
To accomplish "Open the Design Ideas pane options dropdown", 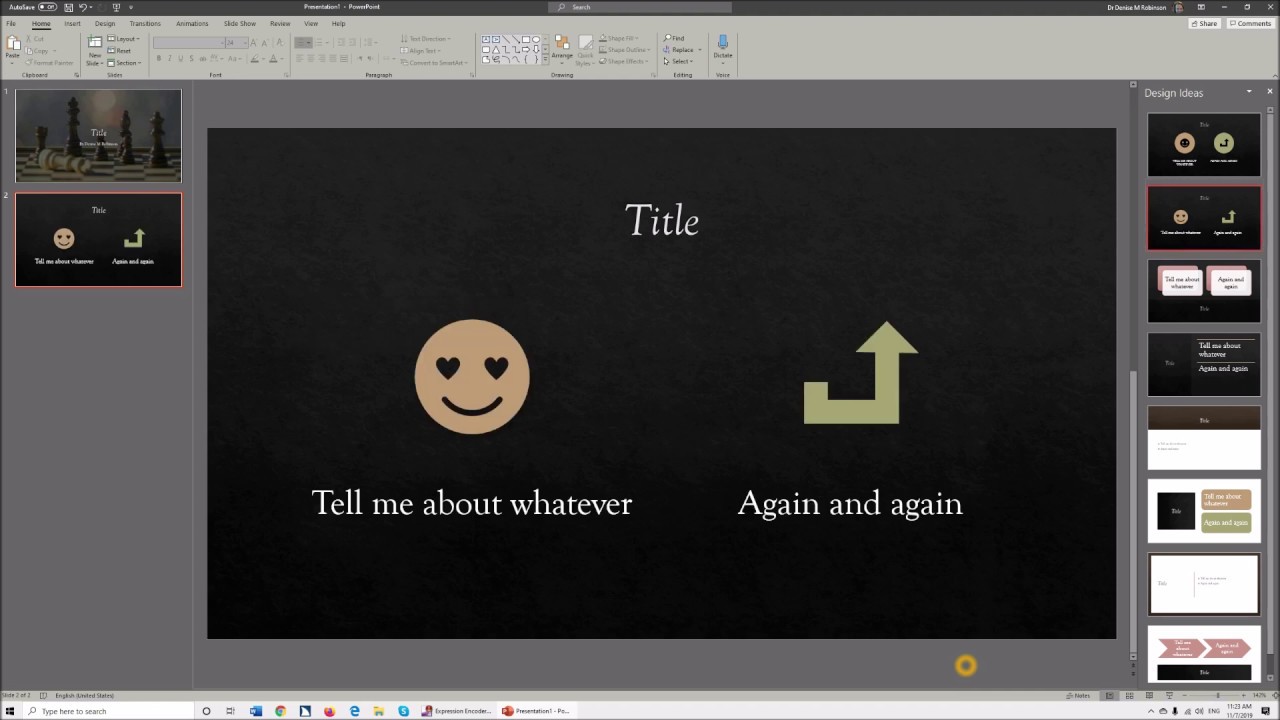I will [1249, 92].
